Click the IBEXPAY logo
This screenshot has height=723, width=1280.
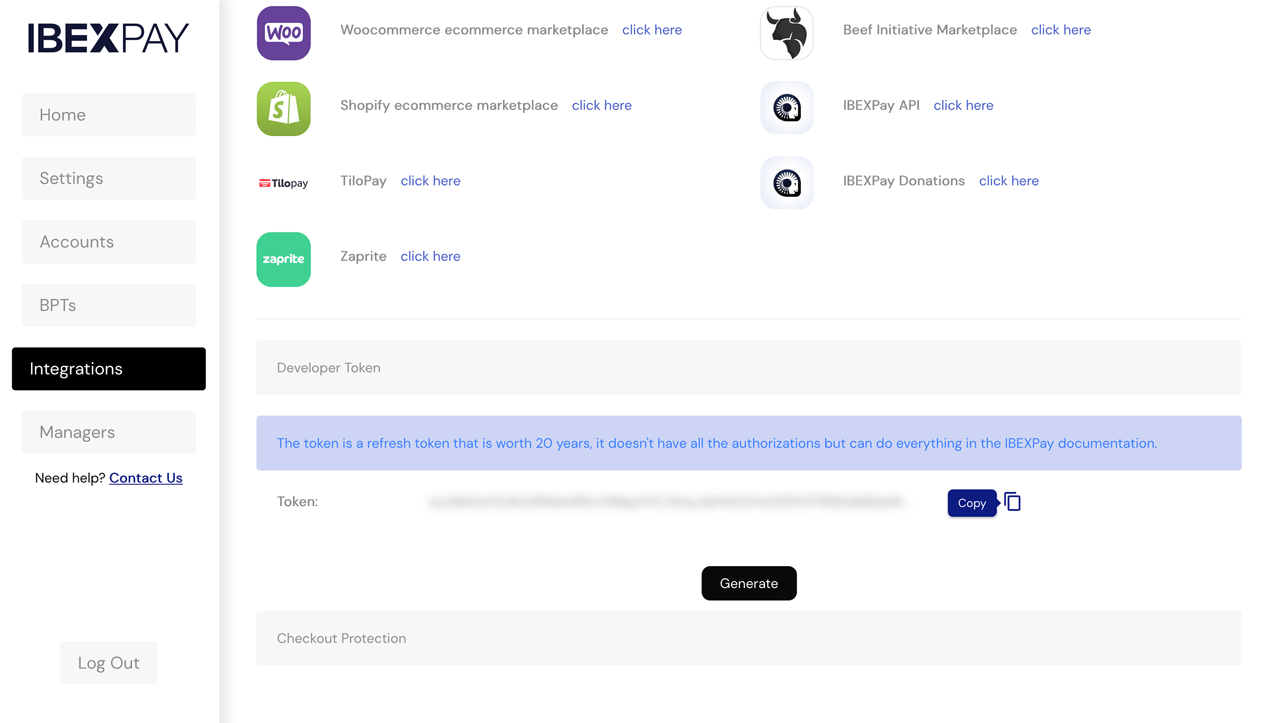[x=107, y=36]
